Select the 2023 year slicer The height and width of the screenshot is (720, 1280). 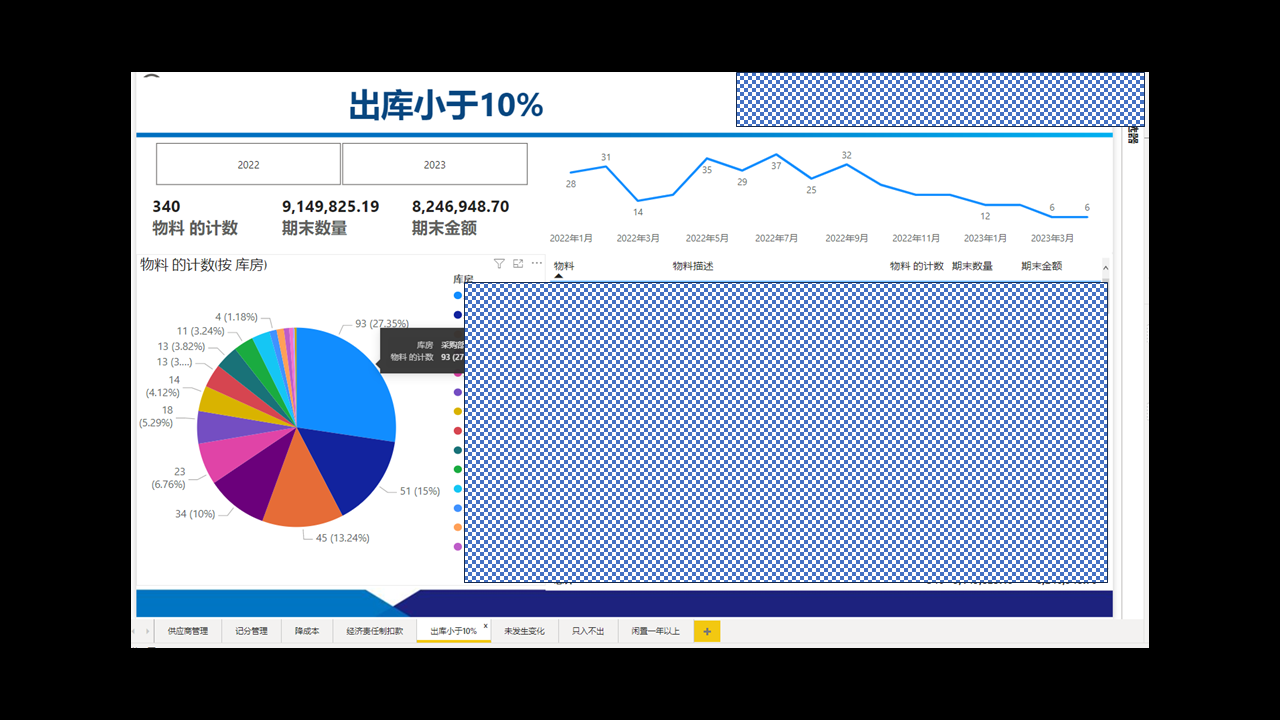click(434, 164)
